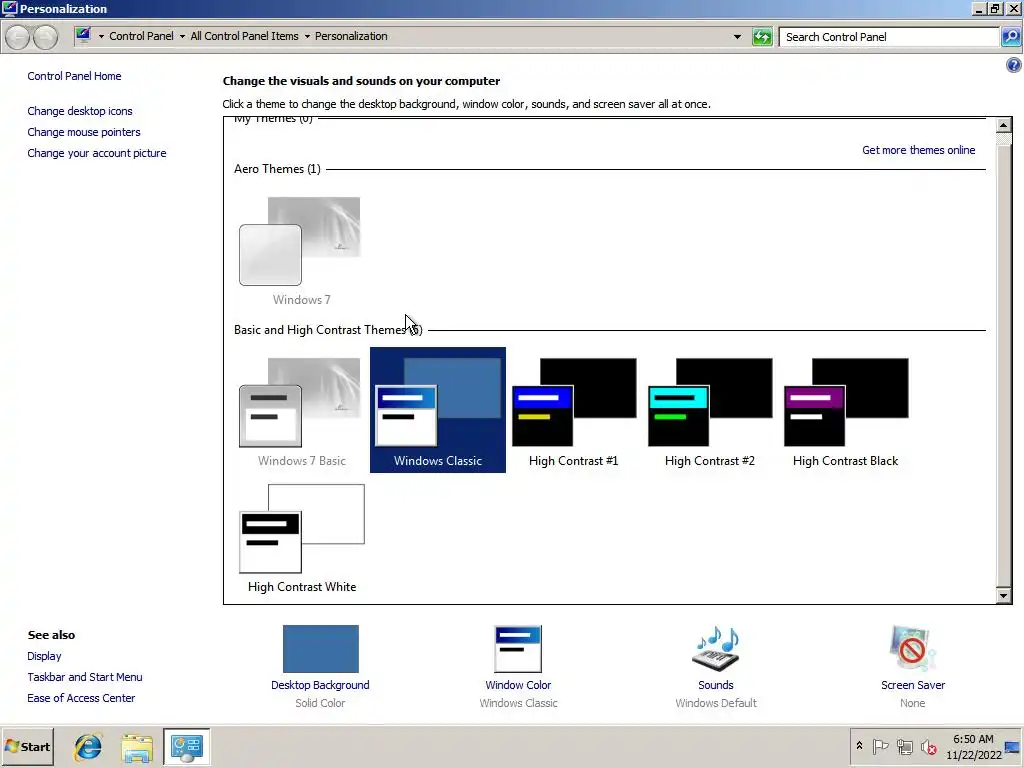Select the Windows 7 Aero theme
1024x768 pixels.
coord(301,251)
